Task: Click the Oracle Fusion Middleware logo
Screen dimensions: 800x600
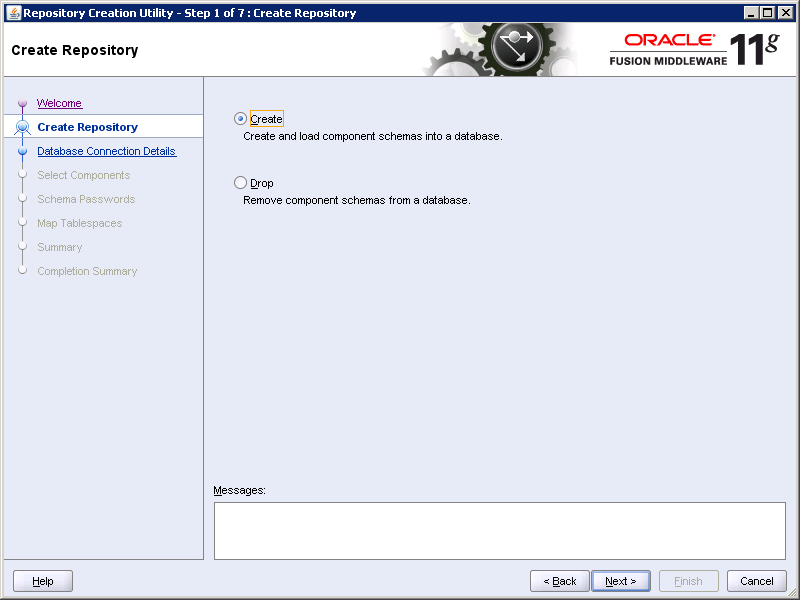Action: click(x=694, y=49)
